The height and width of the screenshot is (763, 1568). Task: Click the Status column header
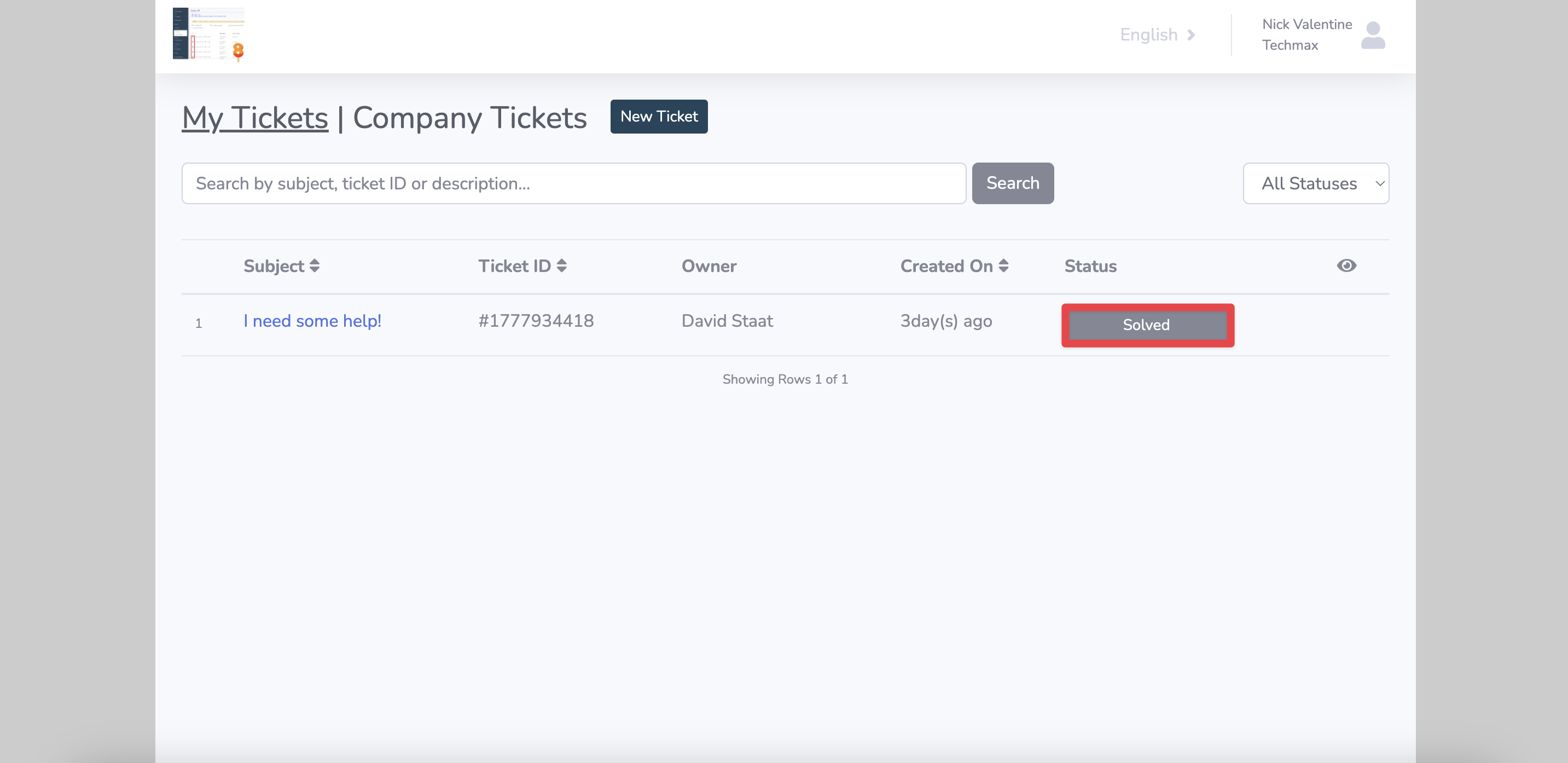pyautogui.click(x=1090, y=266)
